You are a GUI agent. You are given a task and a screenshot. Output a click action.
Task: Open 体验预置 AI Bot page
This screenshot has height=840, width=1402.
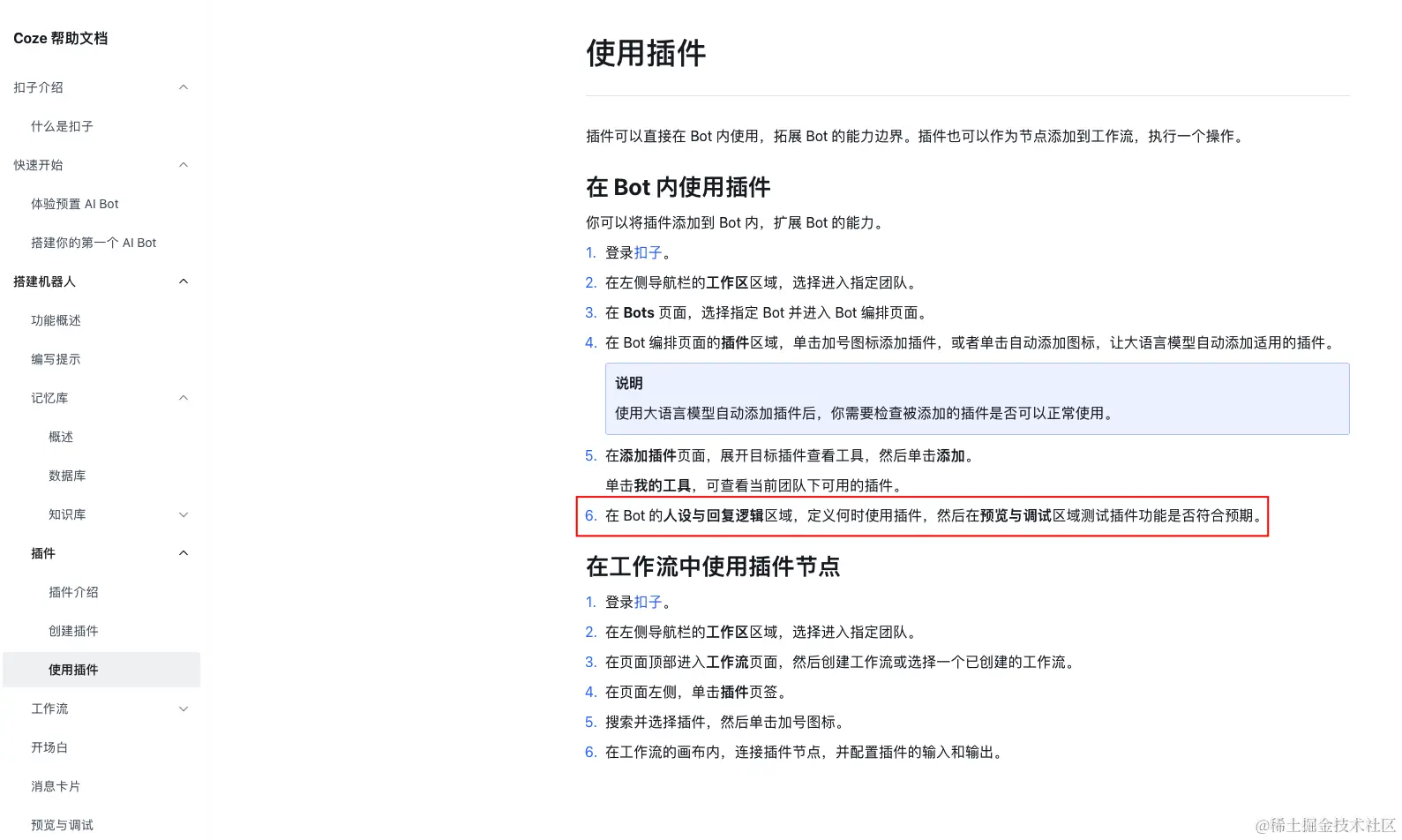[x=75, y=204]
